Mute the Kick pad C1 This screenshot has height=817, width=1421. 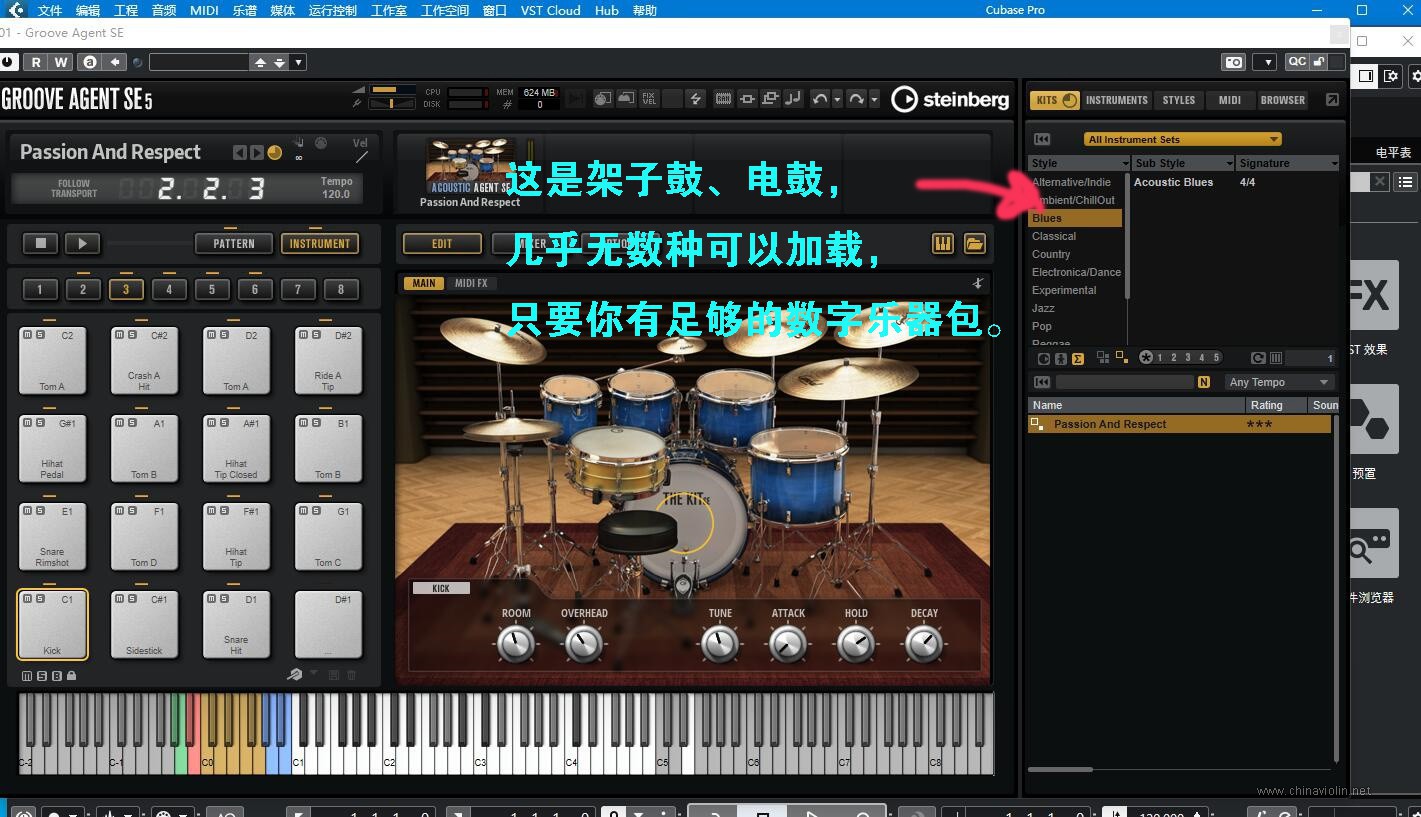point(27,599)
